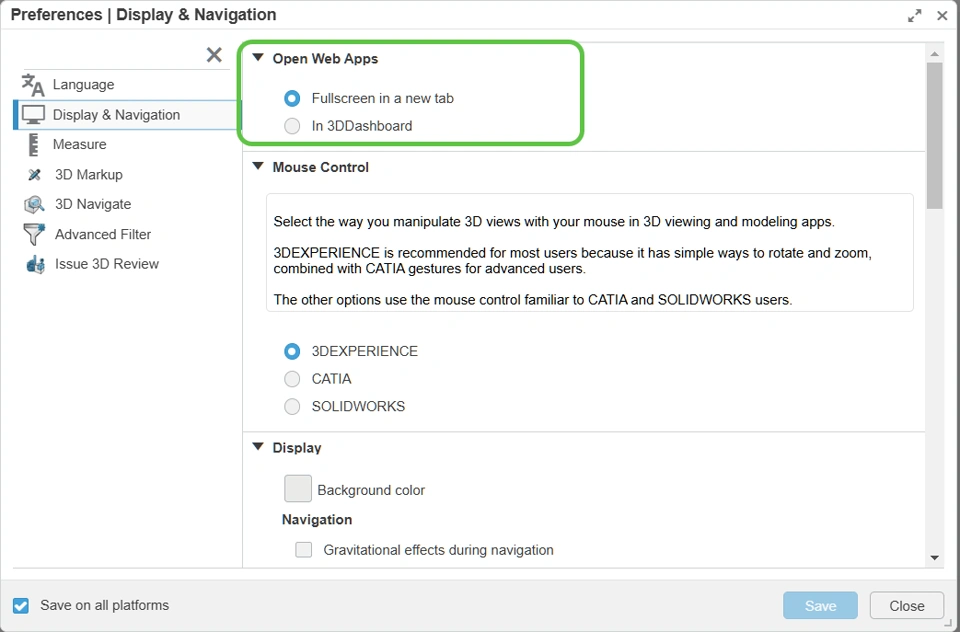
Task: Click the Issue 3D Review icon
Action: click(35, 264)
